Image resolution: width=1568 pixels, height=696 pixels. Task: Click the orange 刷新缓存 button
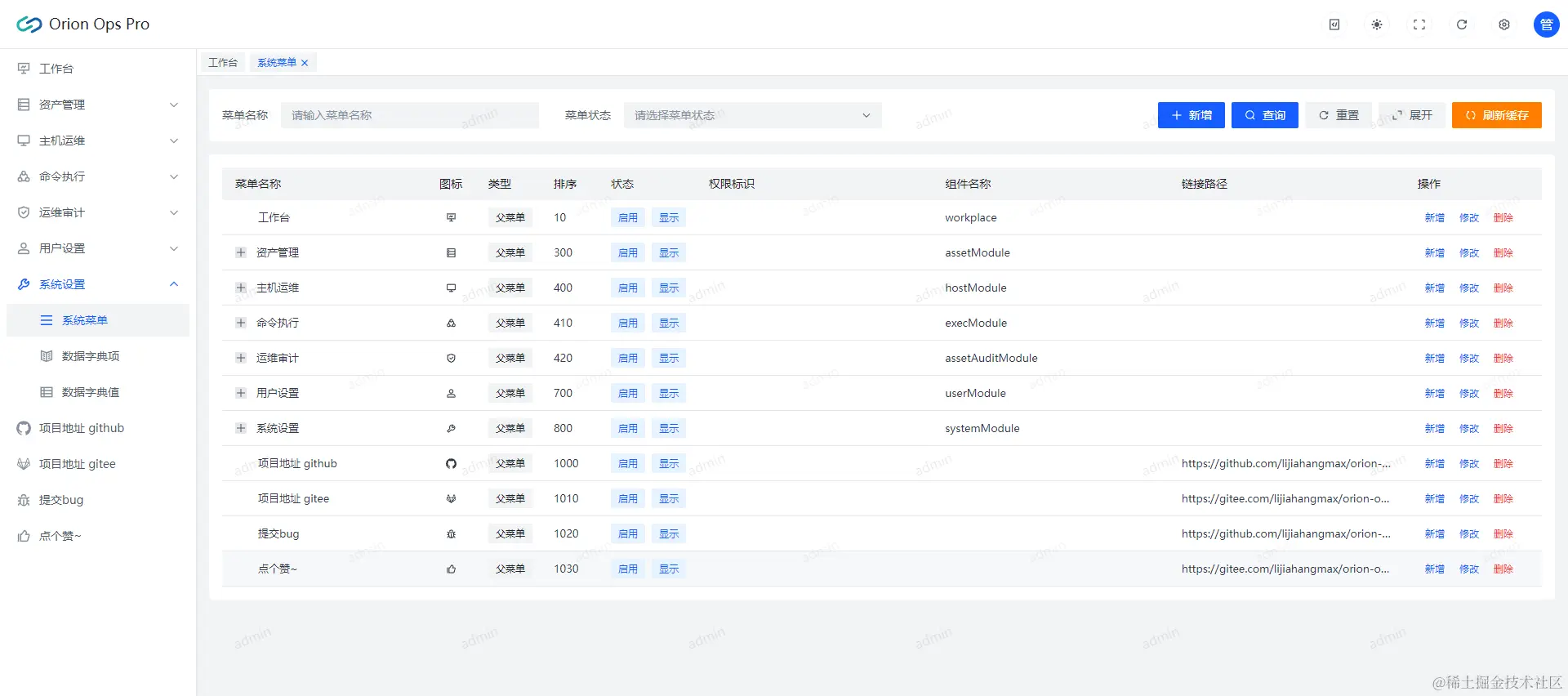pyautogui.click(x=1497, y=115)
